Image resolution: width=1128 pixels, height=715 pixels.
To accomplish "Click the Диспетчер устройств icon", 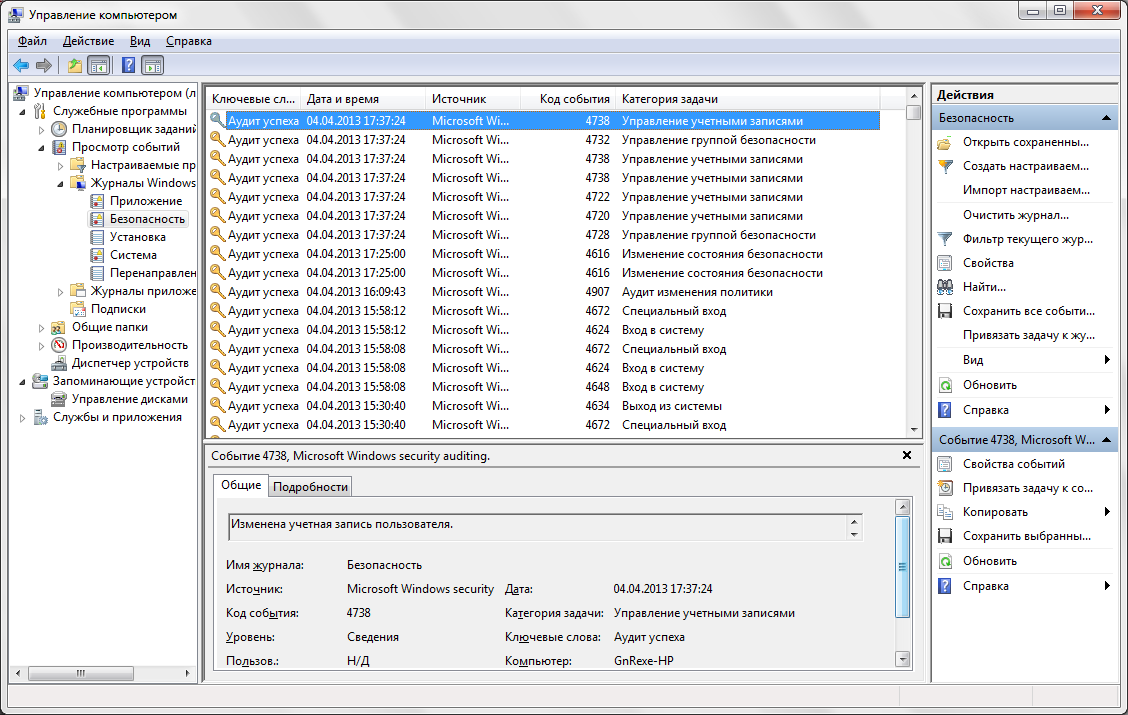I will [x=59, y=363].
